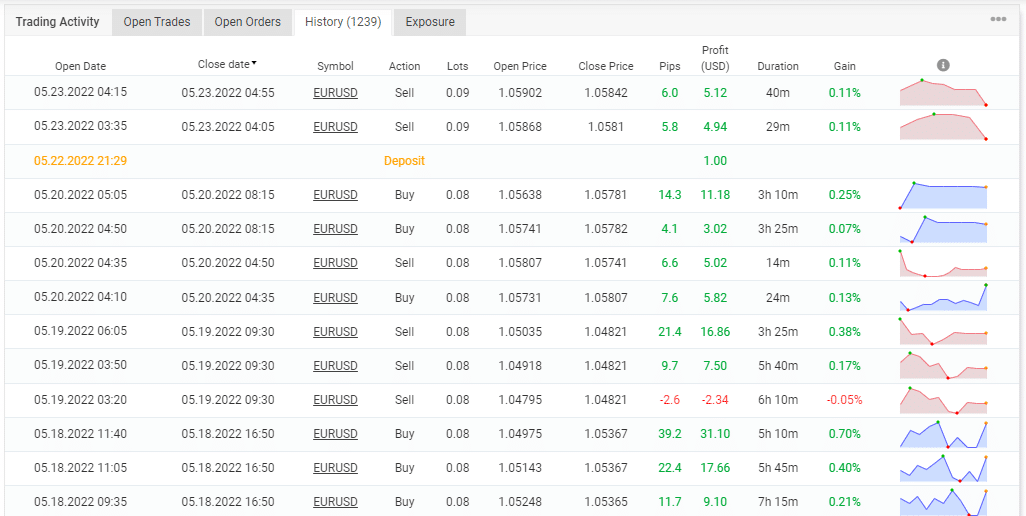The height and width of the screenshot is (516, 1026).
Task: Open the three-dots options menu
Action: pos(998,20)
